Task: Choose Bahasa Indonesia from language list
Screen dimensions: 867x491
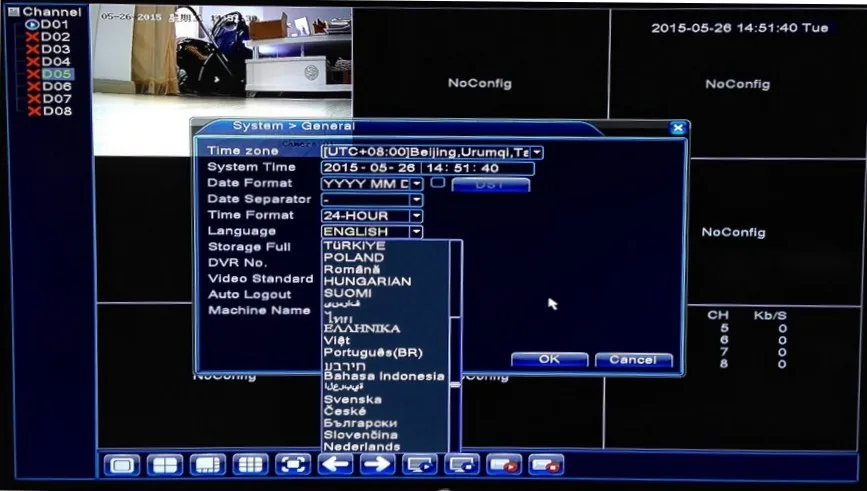Action: click(x=385, y=376)
